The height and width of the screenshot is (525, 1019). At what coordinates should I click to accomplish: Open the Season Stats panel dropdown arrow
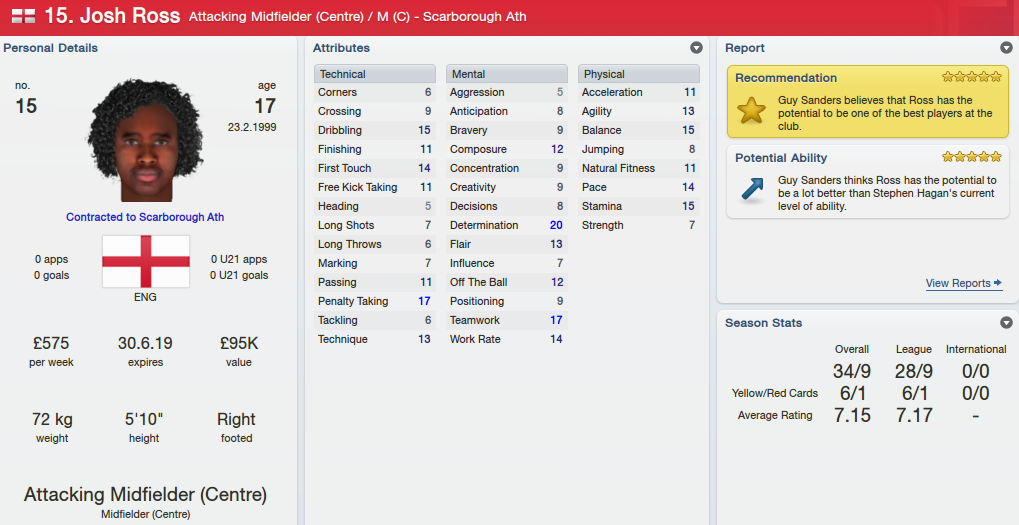coord(1006,322)
